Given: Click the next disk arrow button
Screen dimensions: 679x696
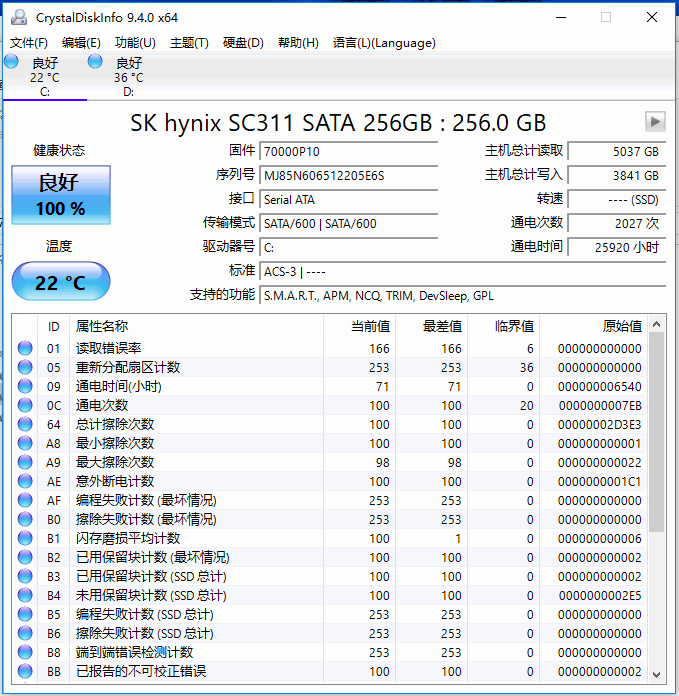Looking at the screenshot, I should coord(655,122).
